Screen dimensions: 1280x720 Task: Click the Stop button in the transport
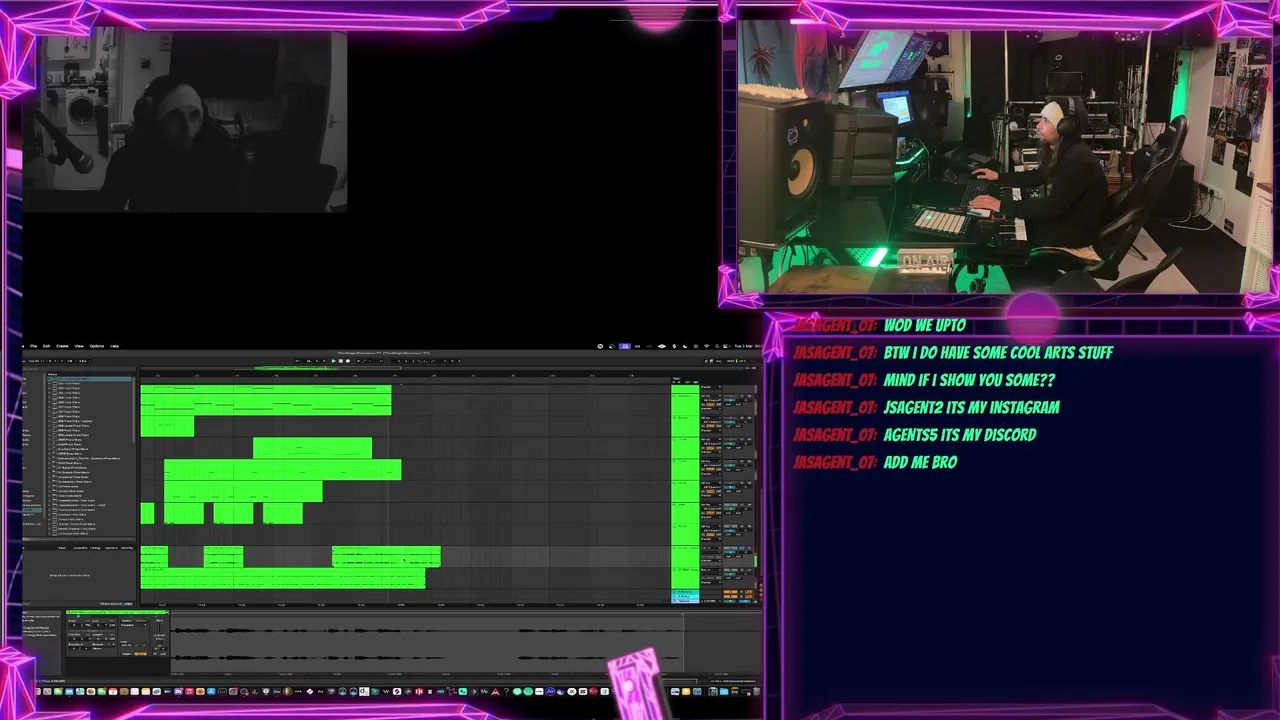(341, 361)
